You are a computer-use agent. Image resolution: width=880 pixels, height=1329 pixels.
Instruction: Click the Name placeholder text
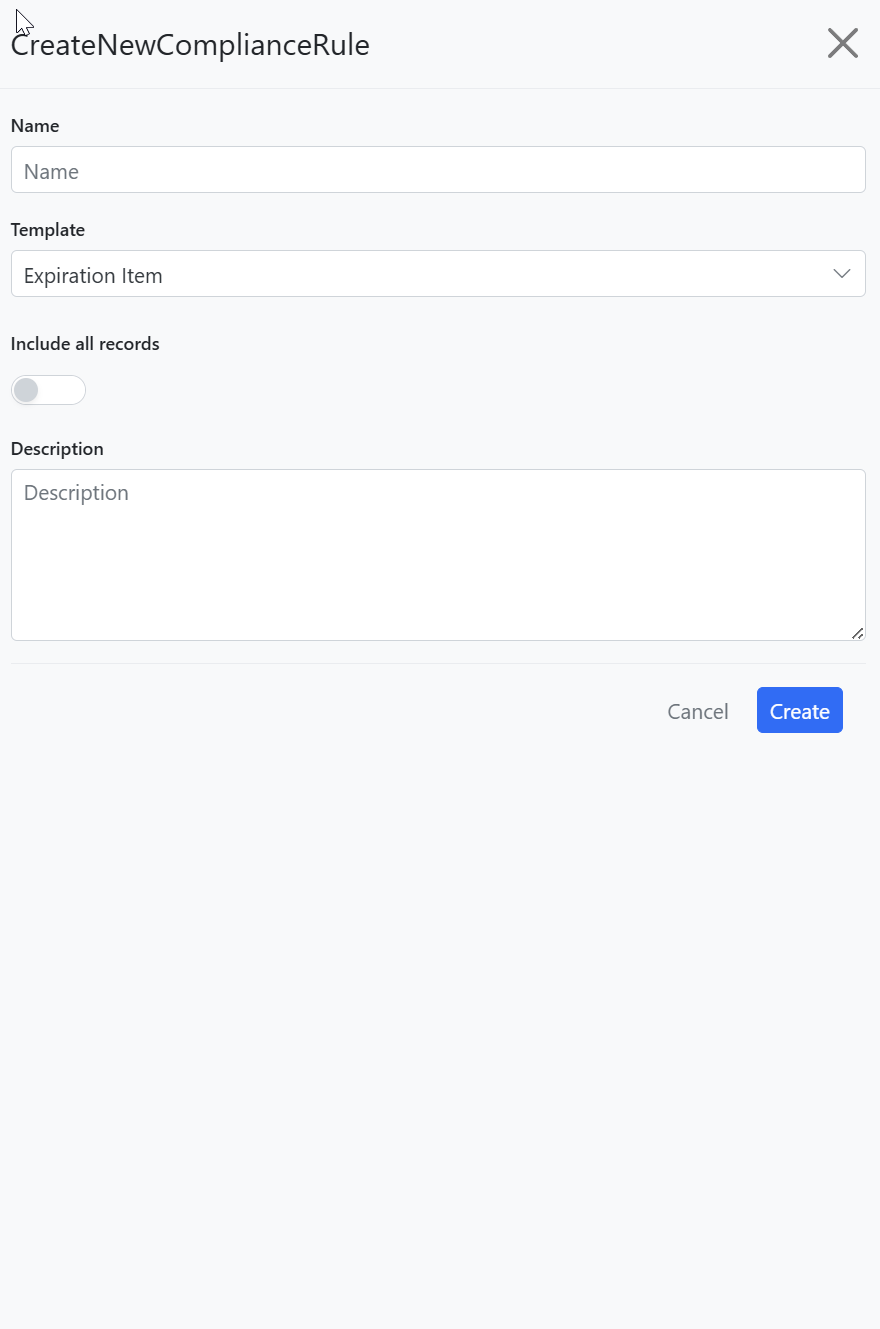(x=51, y=172)
